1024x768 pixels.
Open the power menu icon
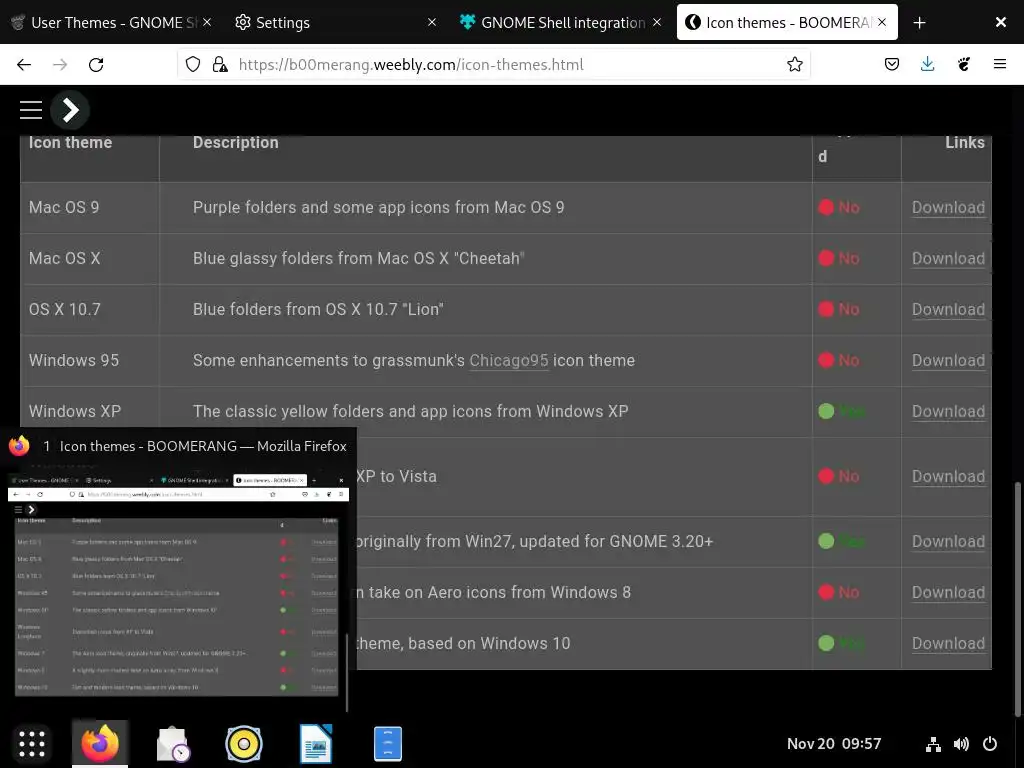(x=990, y=744)
